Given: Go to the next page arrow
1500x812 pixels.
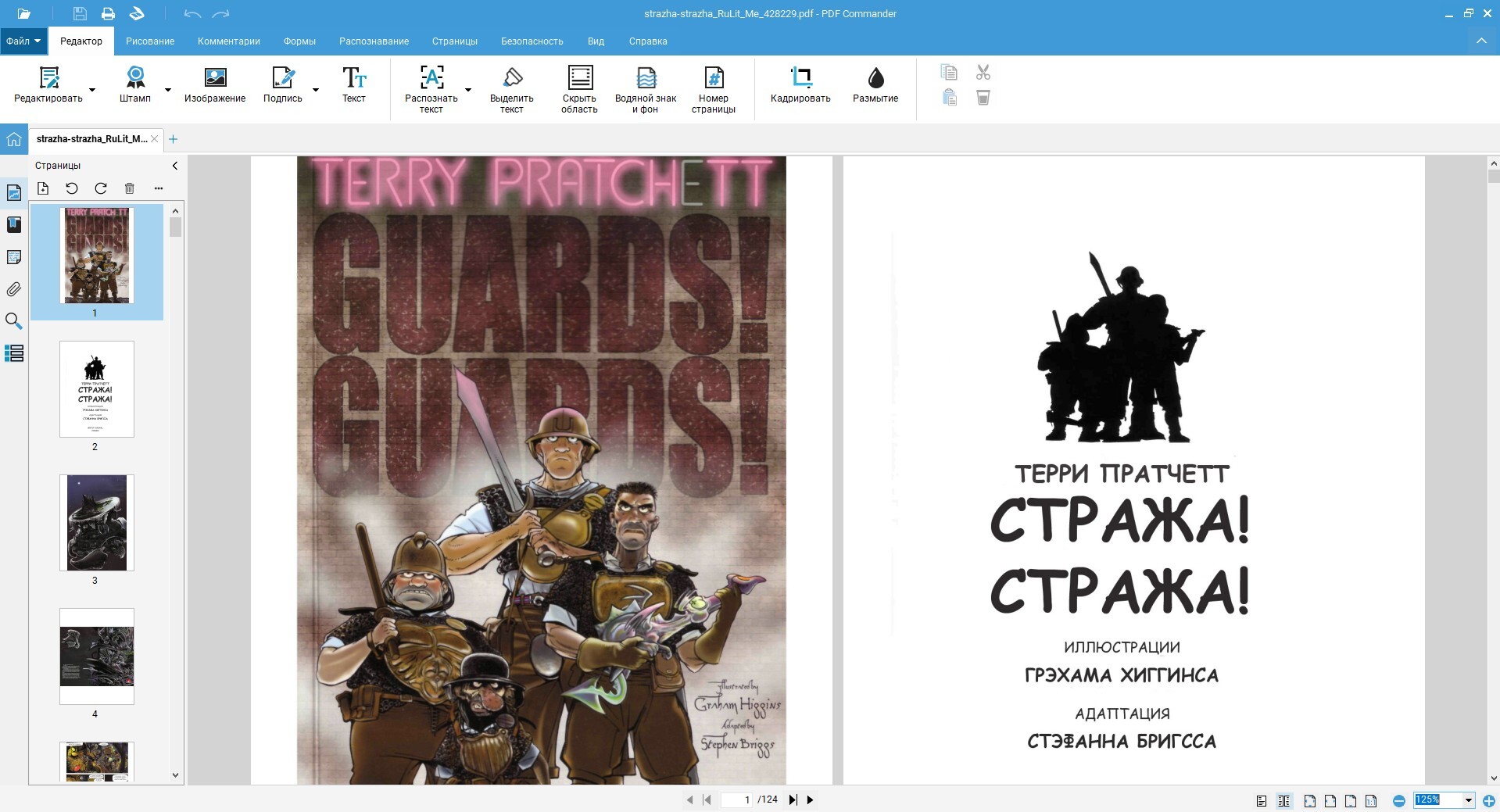Looking at the screenshot, I should (810, 799).
